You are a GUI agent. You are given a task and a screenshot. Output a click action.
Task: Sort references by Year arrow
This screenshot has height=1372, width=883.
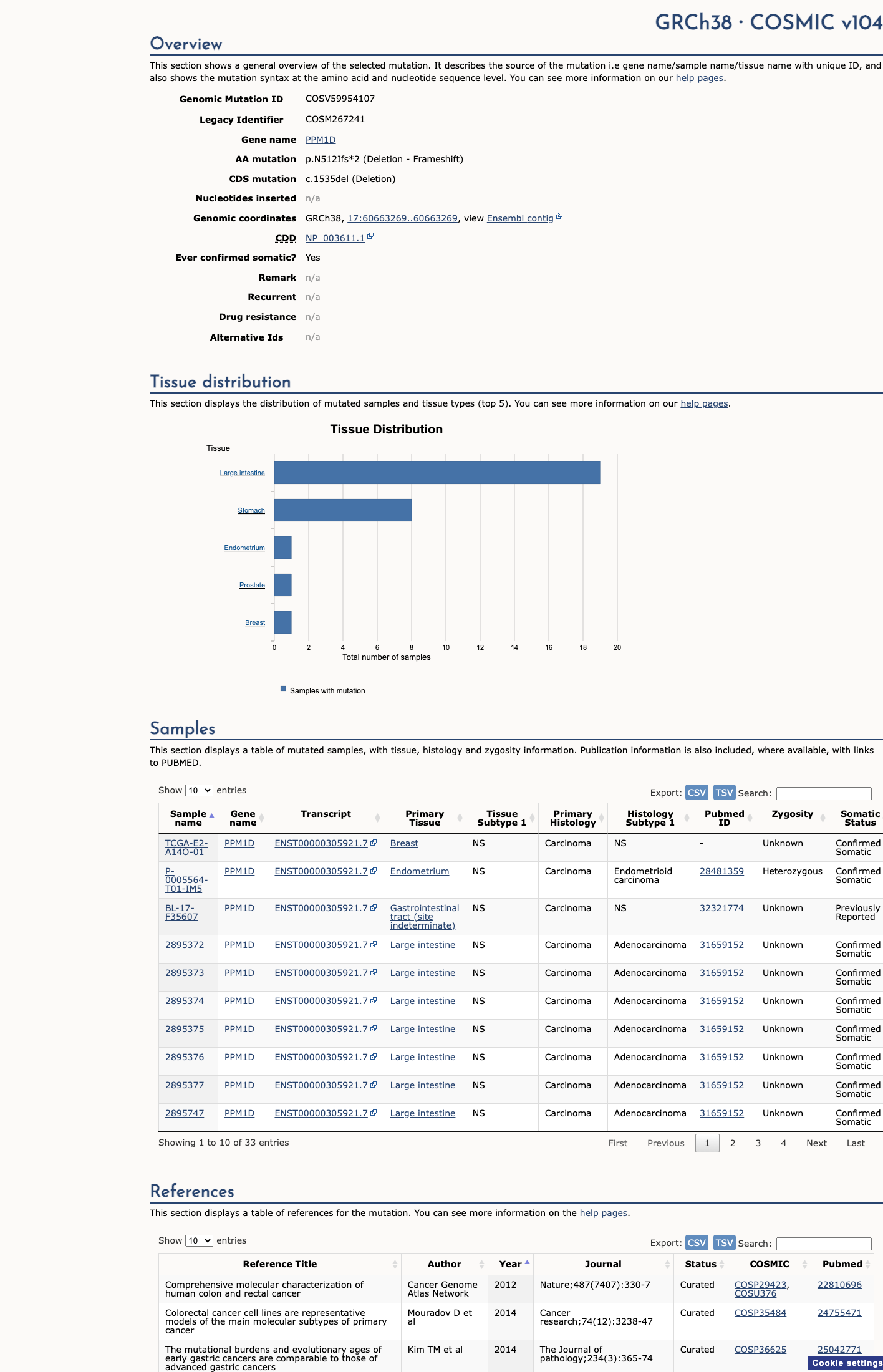click(x=527, y=1262)
